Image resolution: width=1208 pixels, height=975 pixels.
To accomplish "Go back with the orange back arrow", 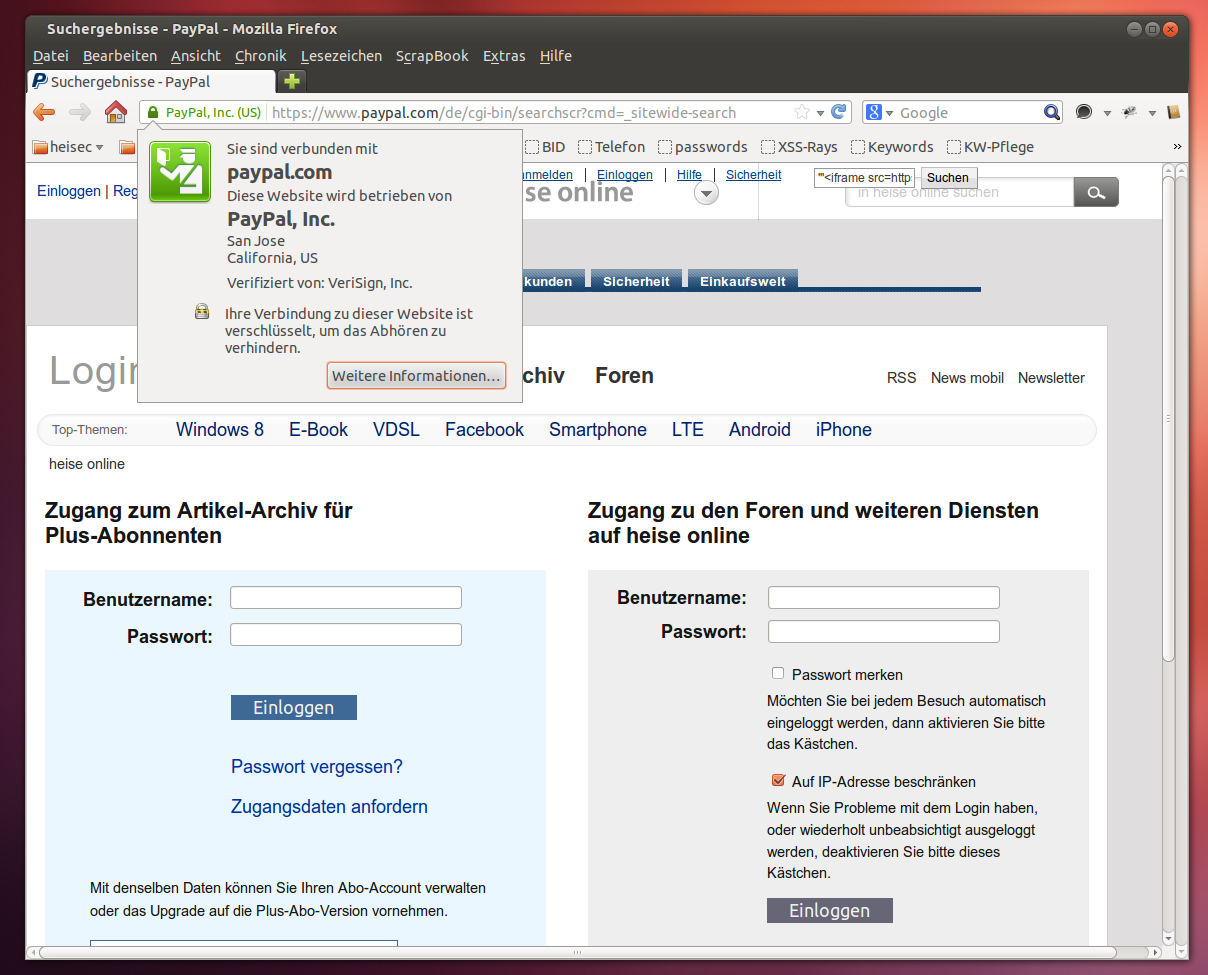I will tap(44, 112).
